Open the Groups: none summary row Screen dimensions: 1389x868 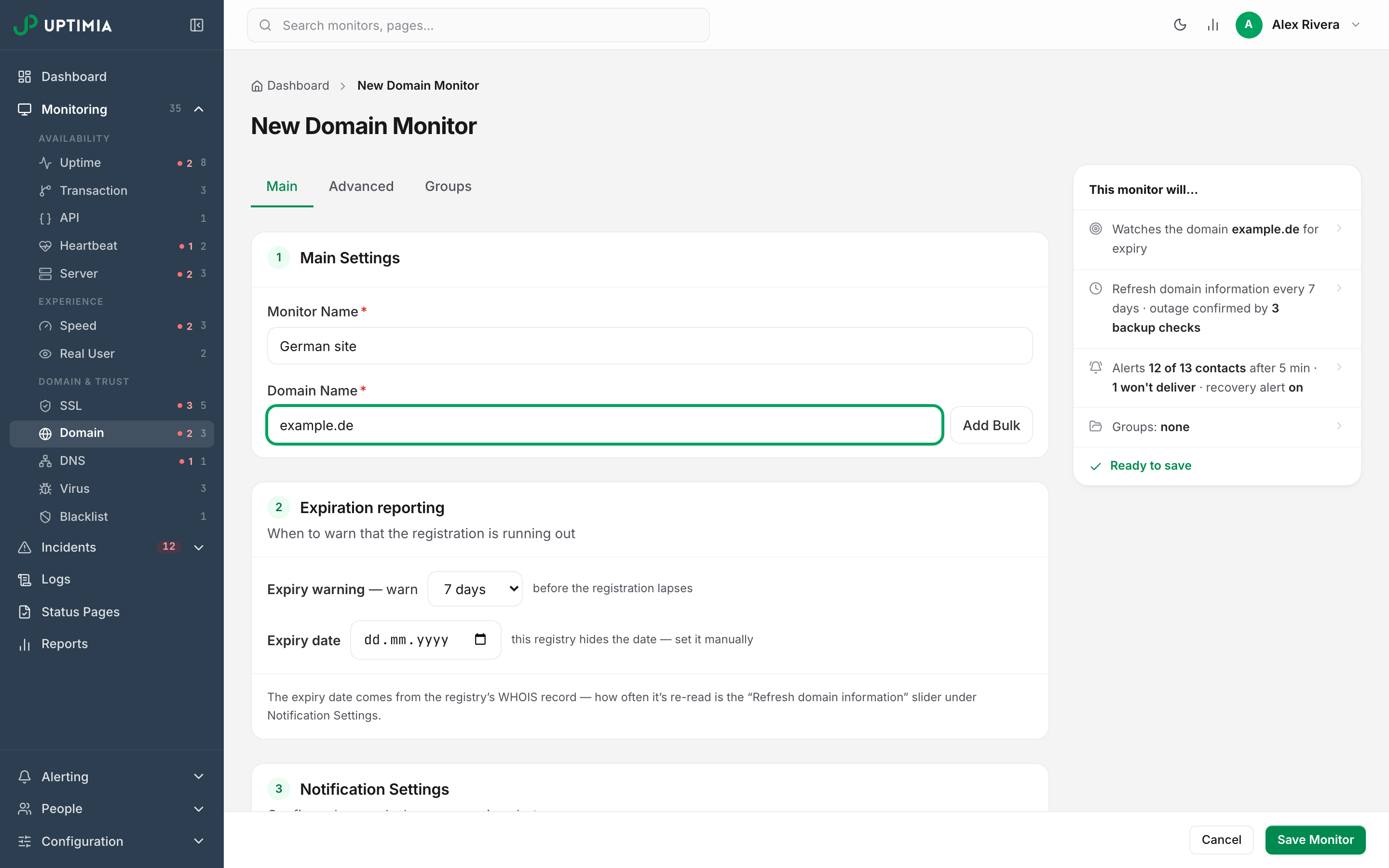[1216, 427]
